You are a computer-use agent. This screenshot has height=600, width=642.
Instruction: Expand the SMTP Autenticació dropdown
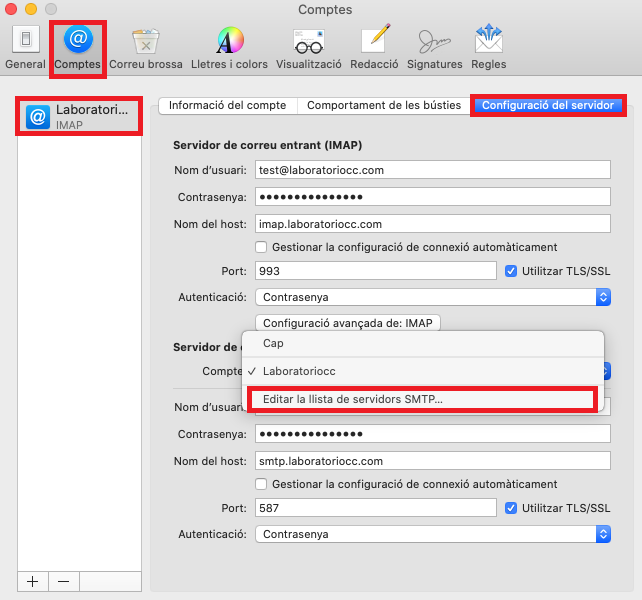pos(433,535)
